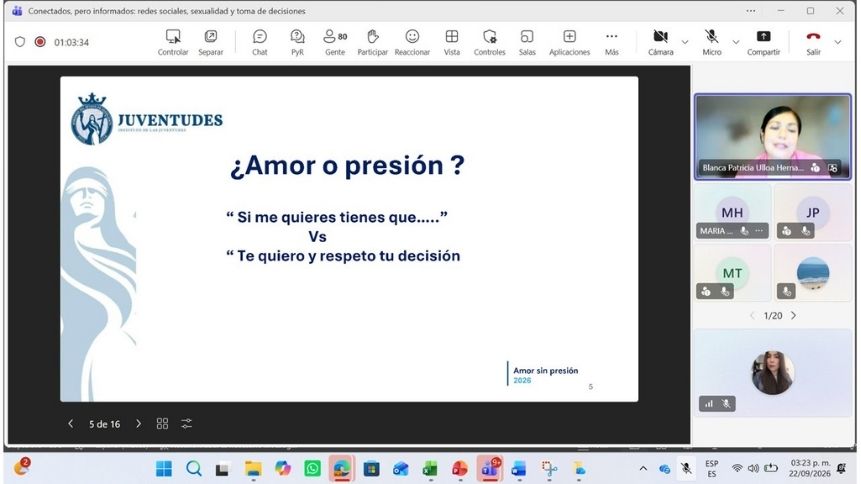Screen dimensions: 861x484
Task: Switch to Microsoft Edge in taskbar
Action: (342, 469)
